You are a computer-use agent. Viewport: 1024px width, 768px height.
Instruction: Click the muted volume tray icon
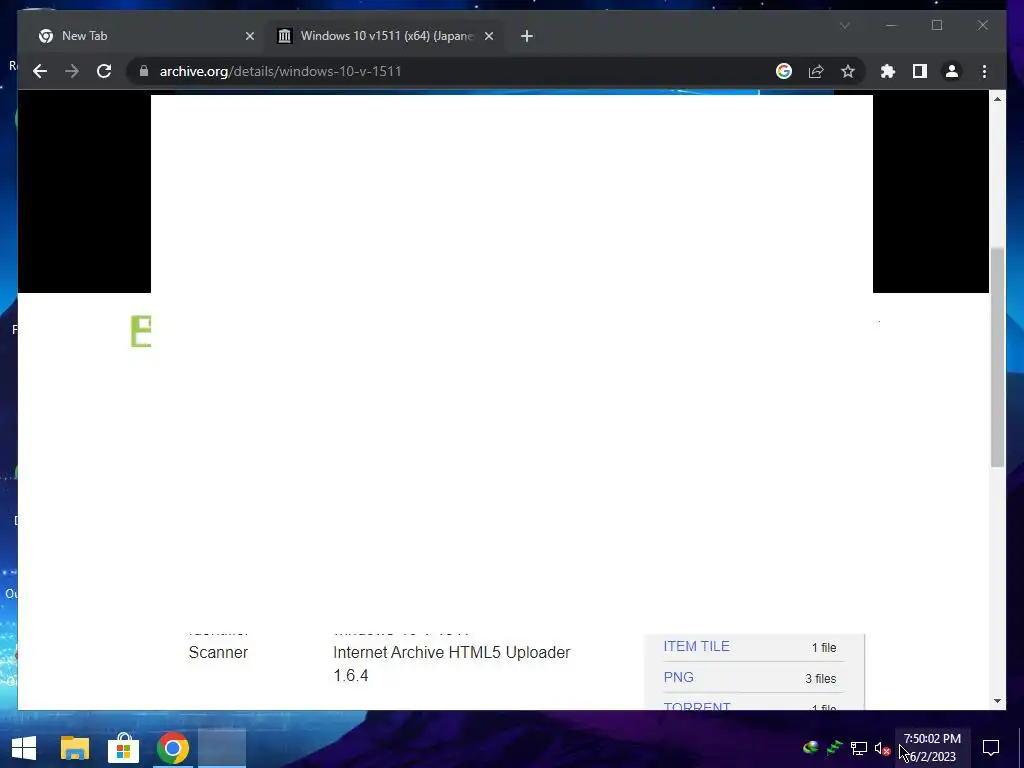pos(882,748)
